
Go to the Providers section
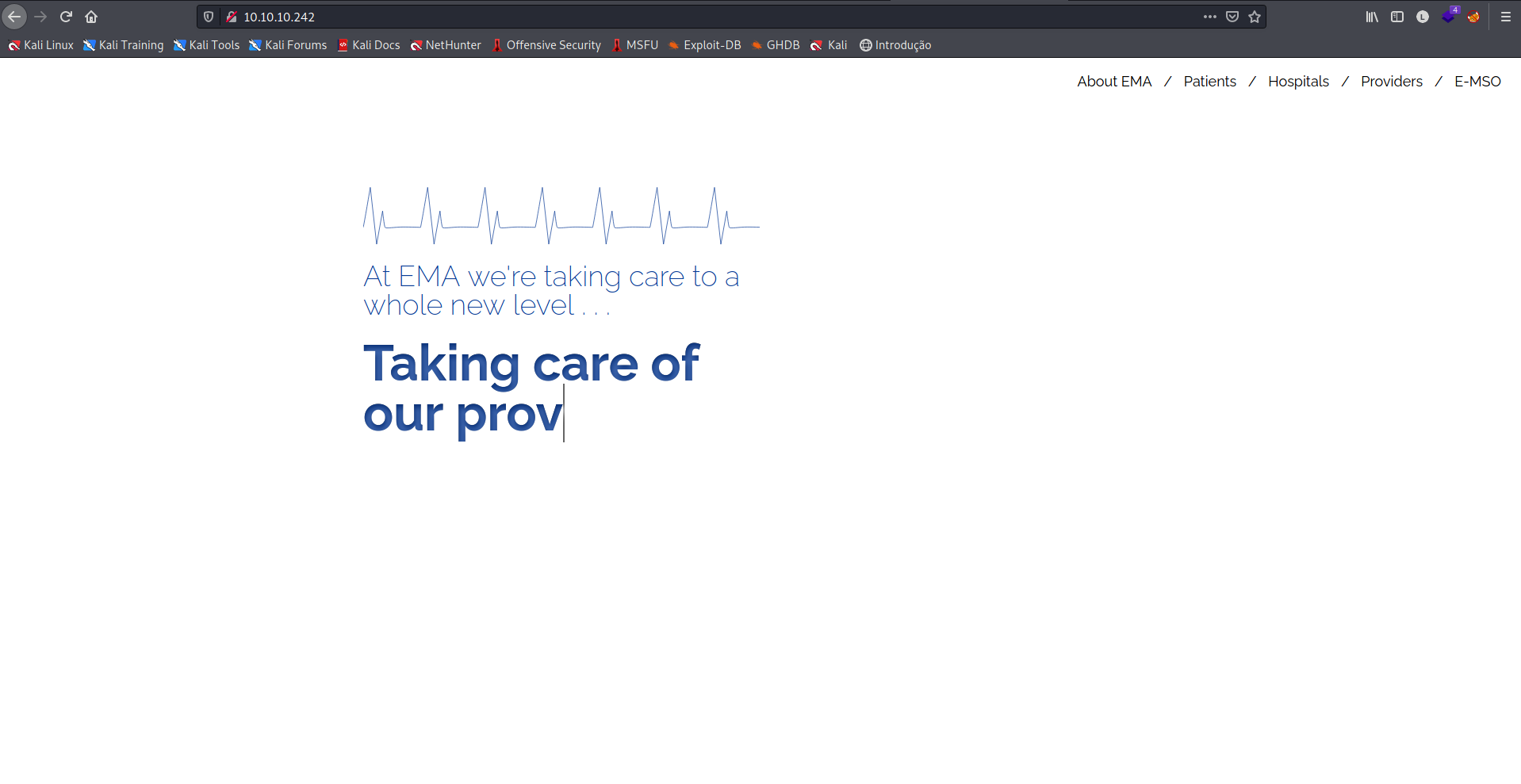(1391, 82)
